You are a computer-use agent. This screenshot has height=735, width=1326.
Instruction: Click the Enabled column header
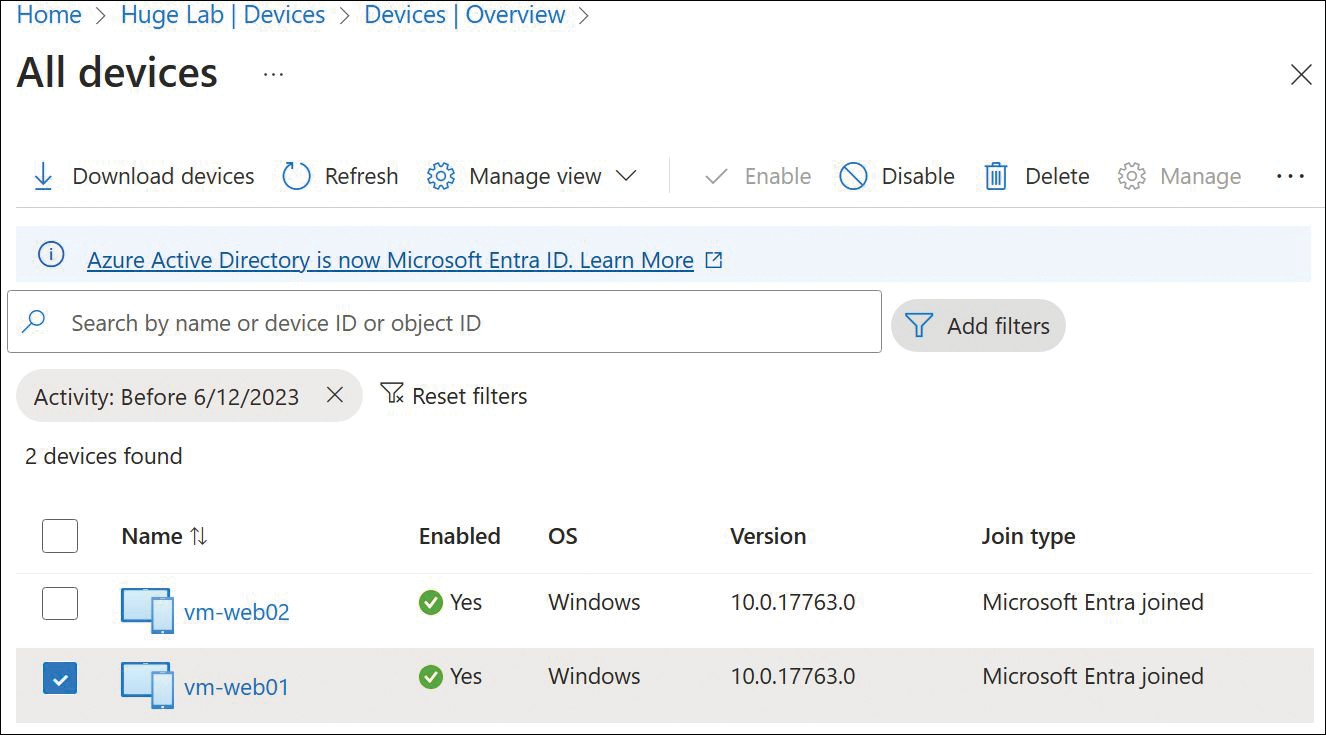click(459, 536)
